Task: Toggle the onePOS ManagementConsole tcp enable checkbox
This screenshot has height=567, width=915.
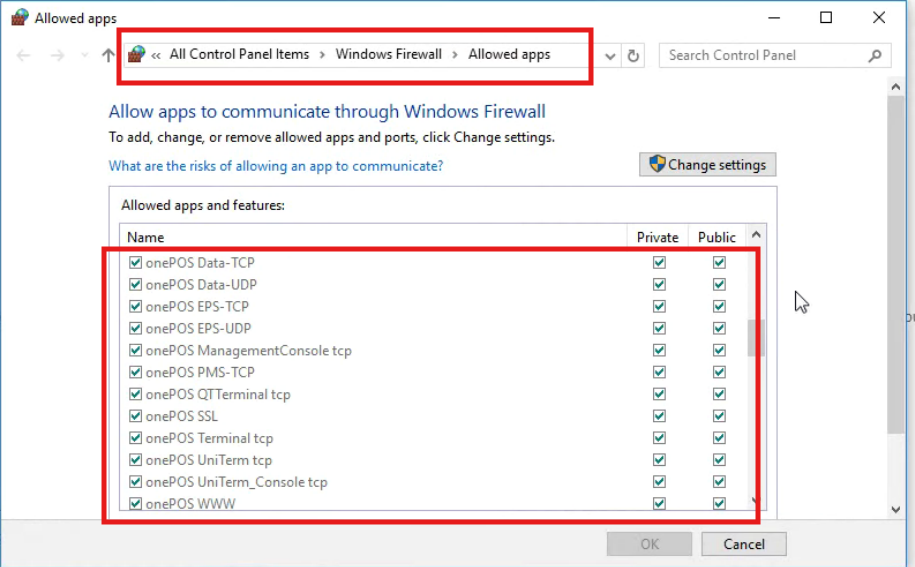Action: (135, 351)
